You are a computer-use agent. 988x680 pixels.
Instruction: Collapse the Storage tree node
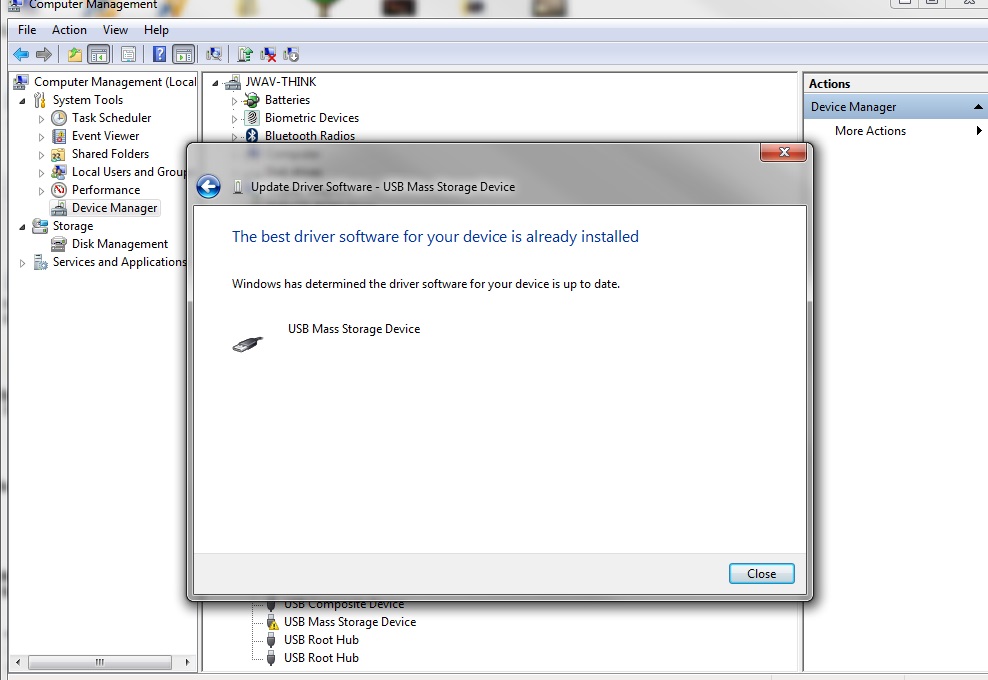(23, 226)
